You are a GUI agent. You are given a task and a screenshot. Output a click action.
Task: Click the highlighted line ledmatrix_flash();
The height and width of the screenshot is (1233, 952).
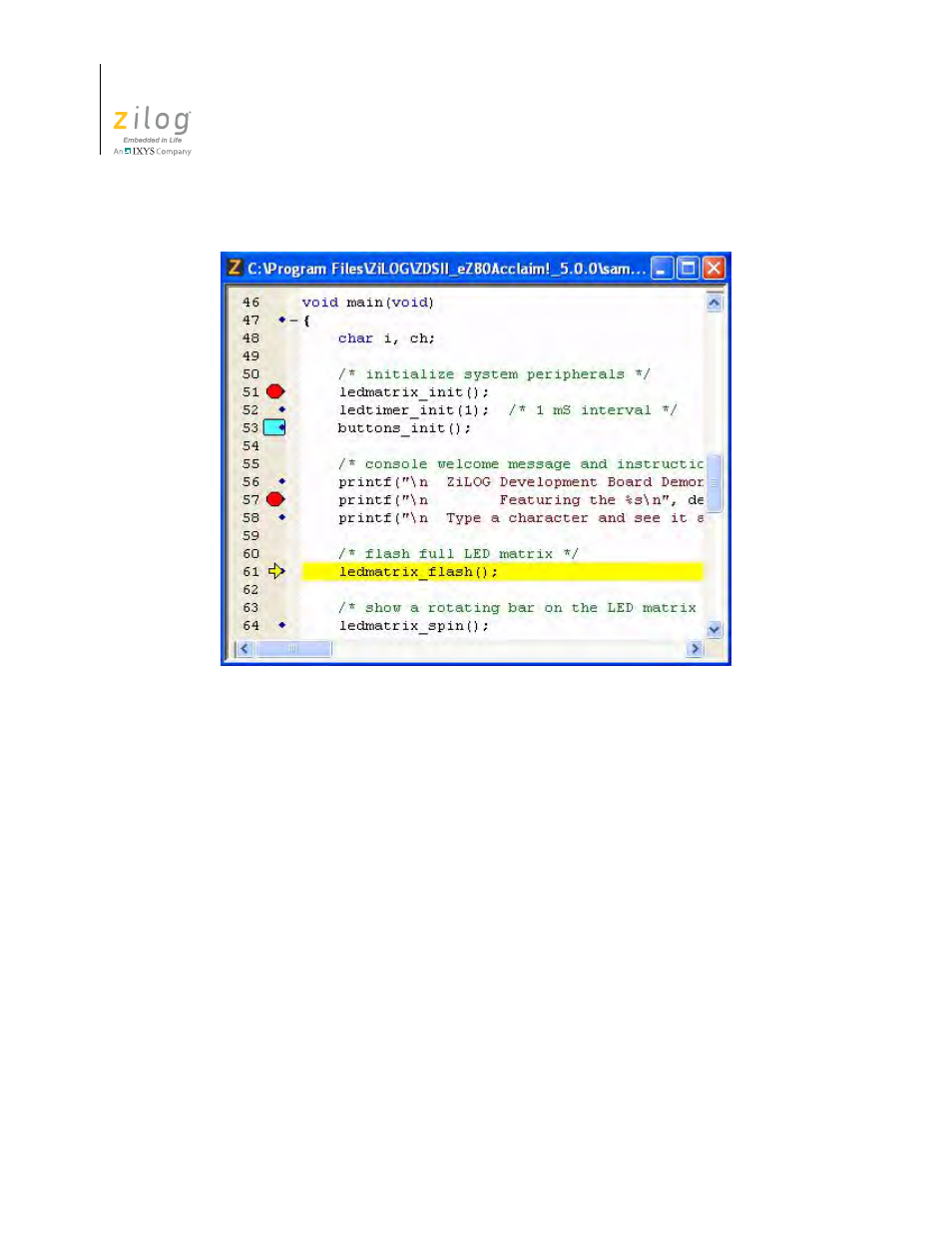(502, 571)
